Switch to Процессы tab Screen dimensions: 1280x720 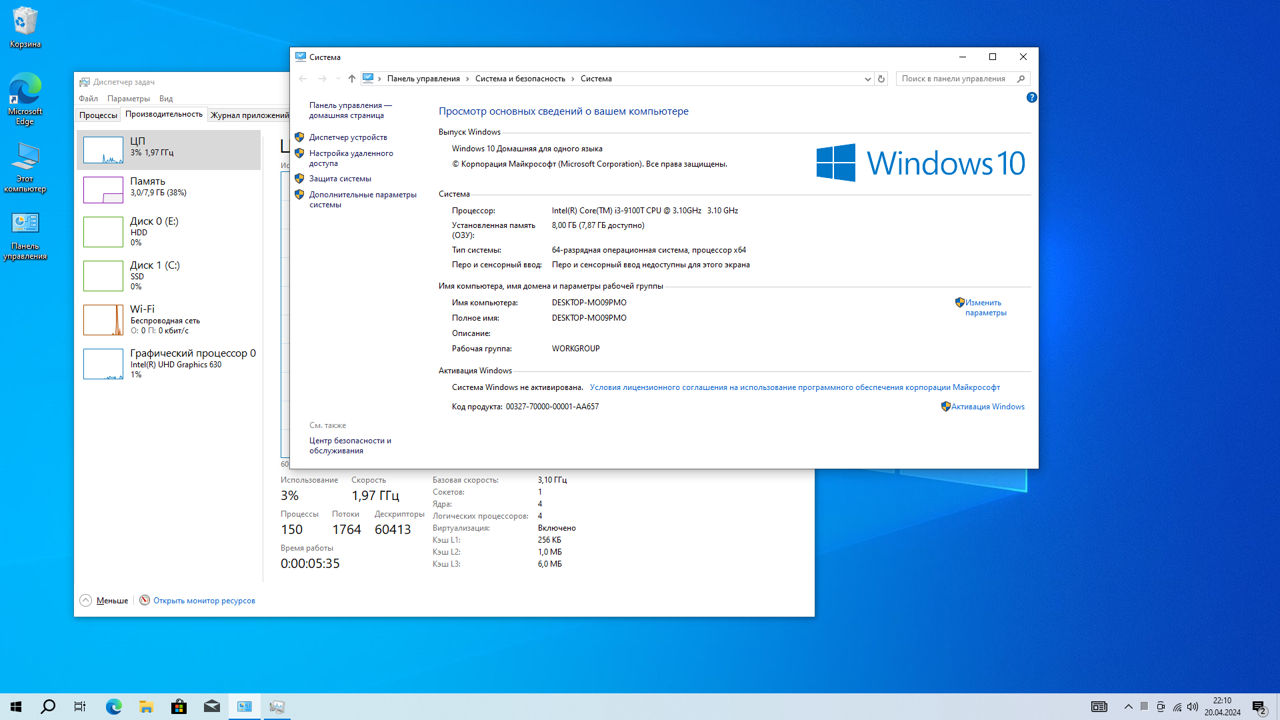tap(98, 115)
